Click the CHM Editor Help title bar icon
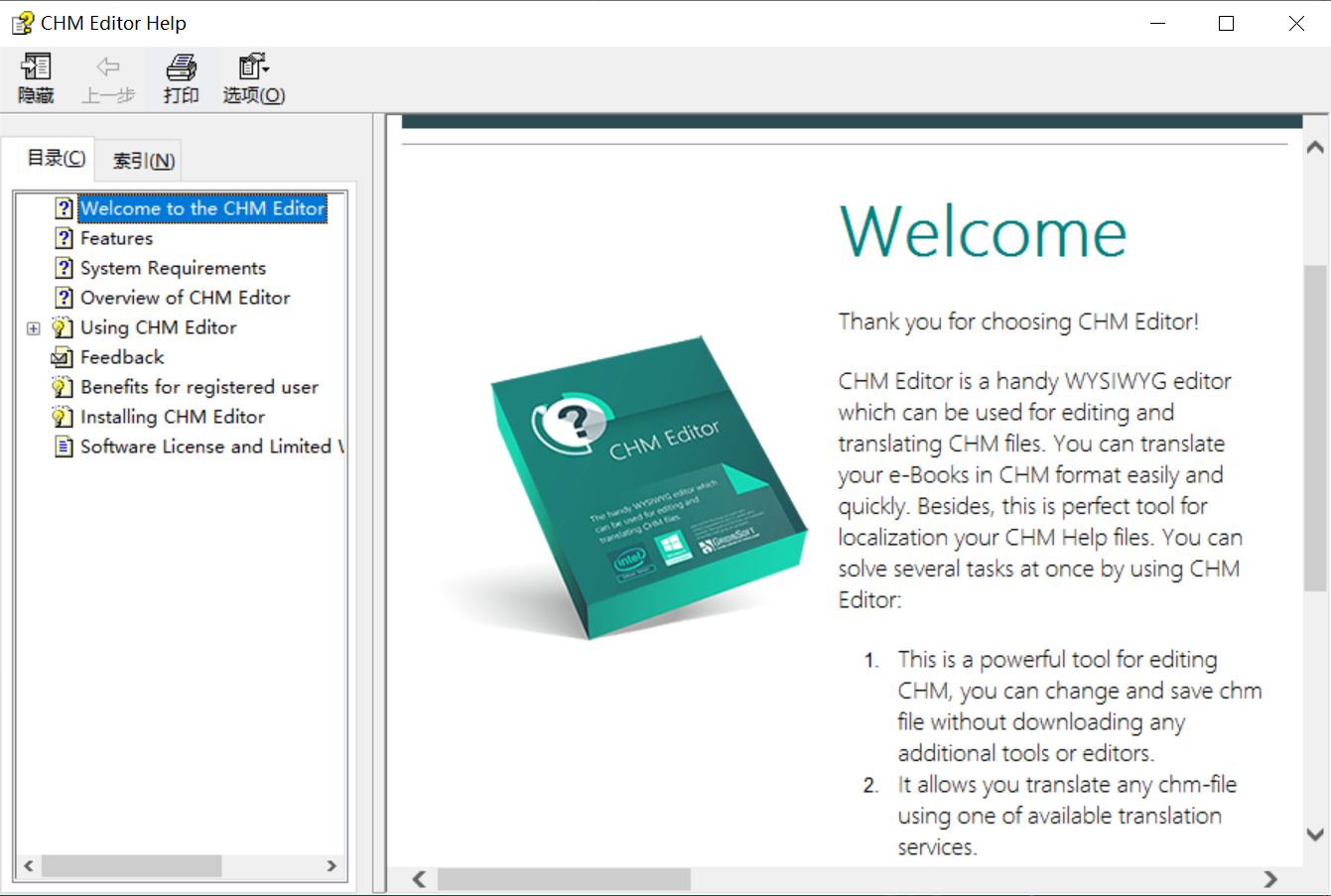 (x=22, y=23)
